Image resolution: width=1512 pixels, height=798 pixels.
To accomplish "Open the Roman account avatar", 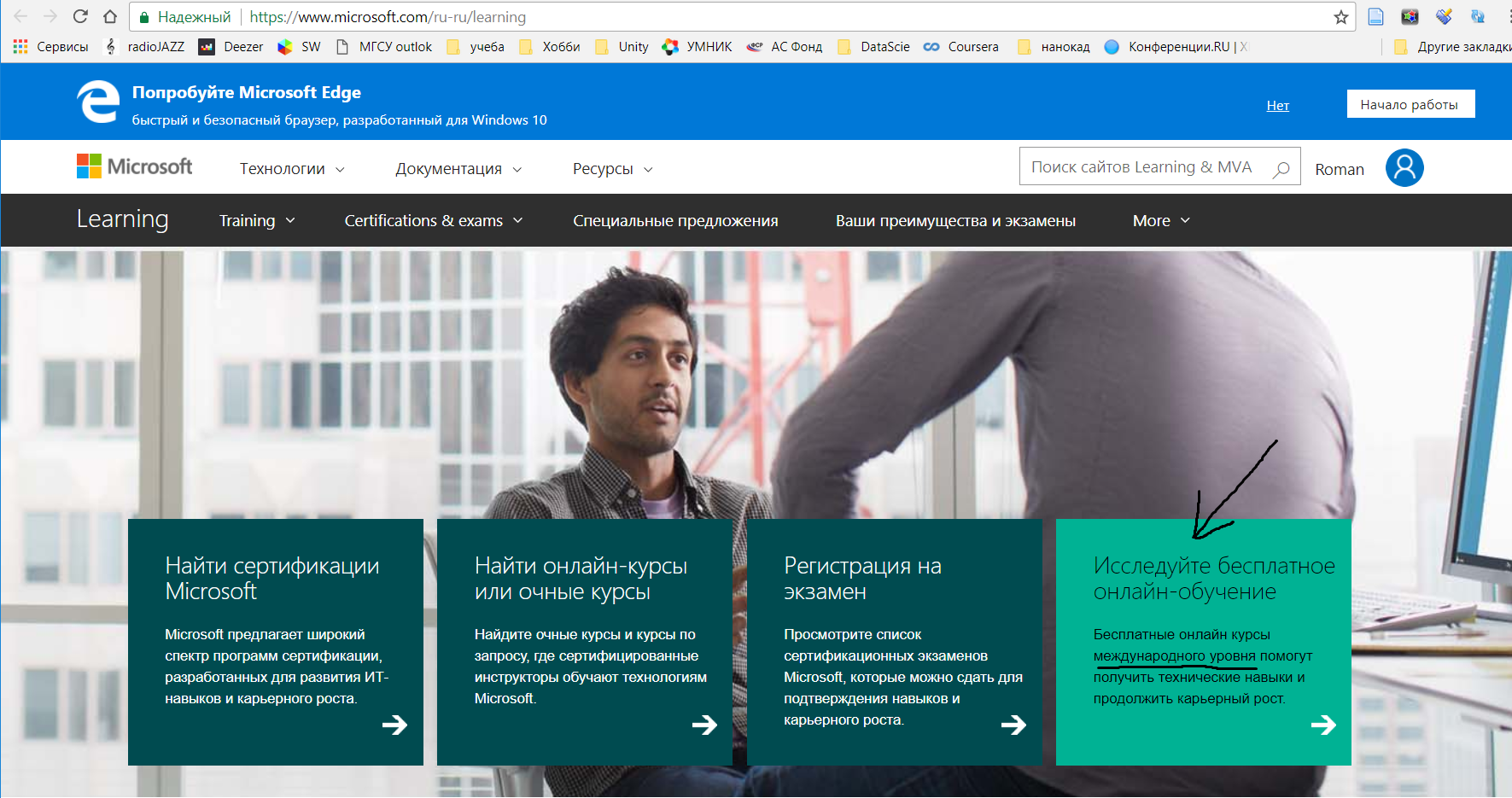I will point(1404,167).
